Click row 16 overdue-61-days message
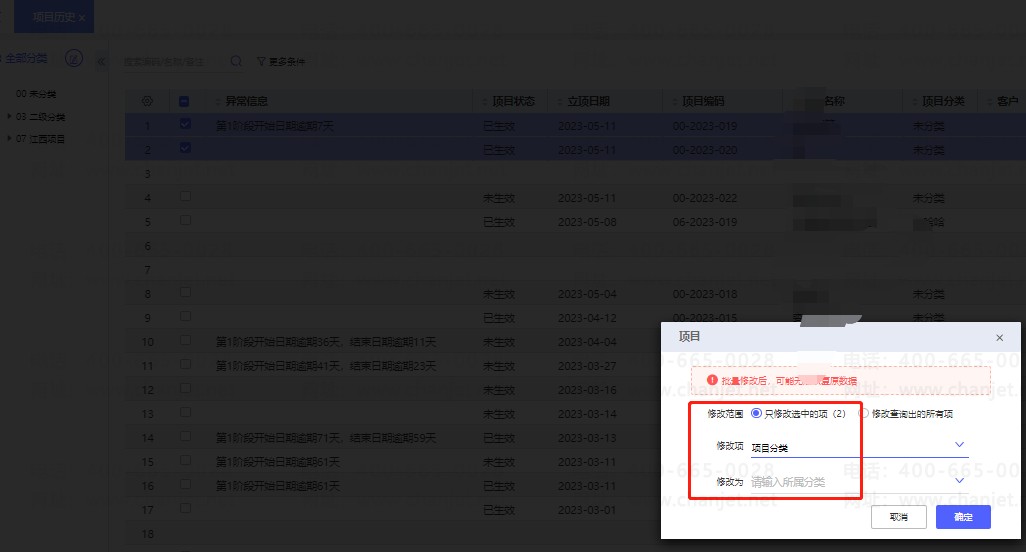1026x552 pixels. (x=278, y=486)
